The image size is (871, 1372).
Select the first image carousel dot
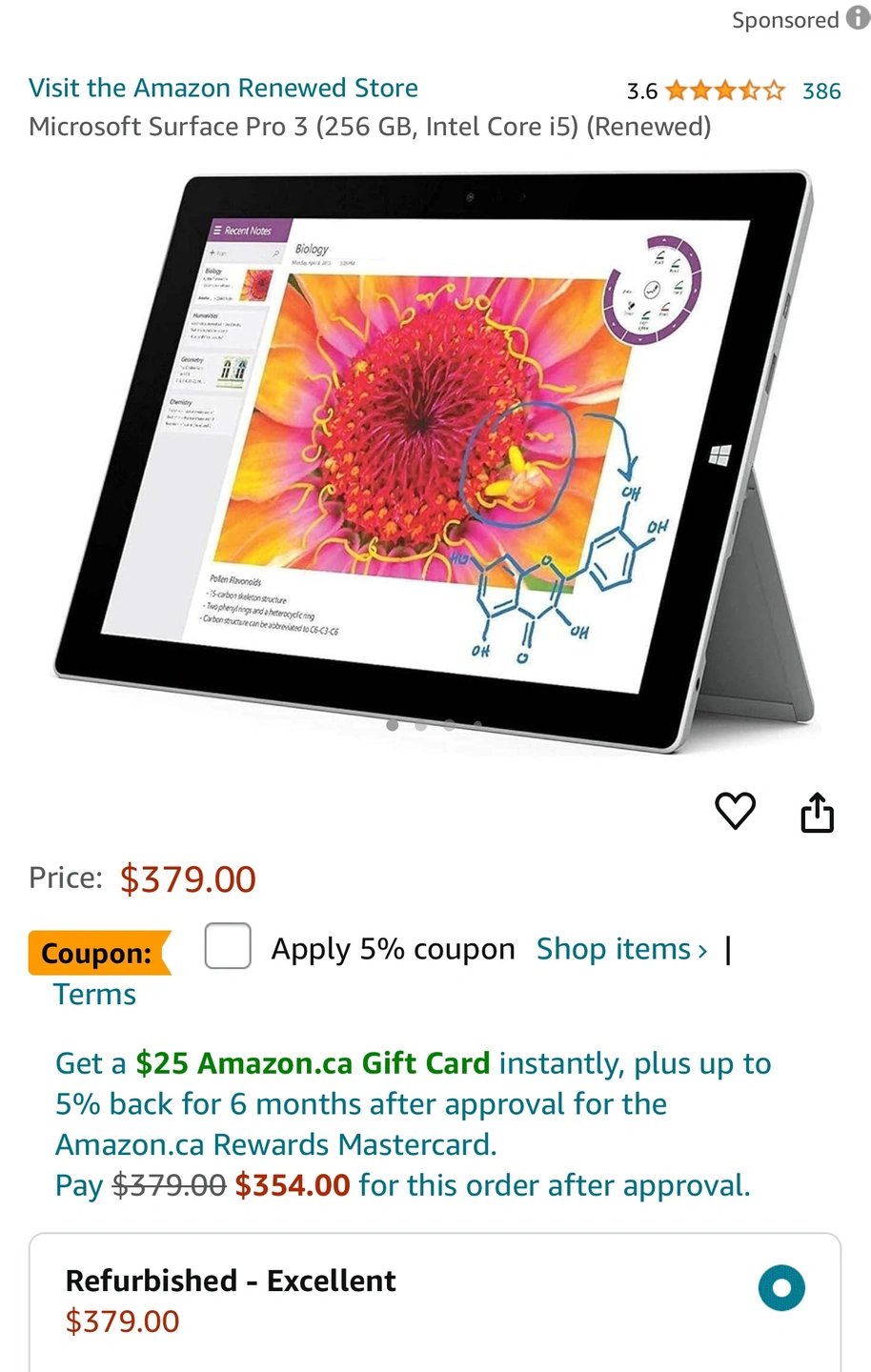click(393, 725)
